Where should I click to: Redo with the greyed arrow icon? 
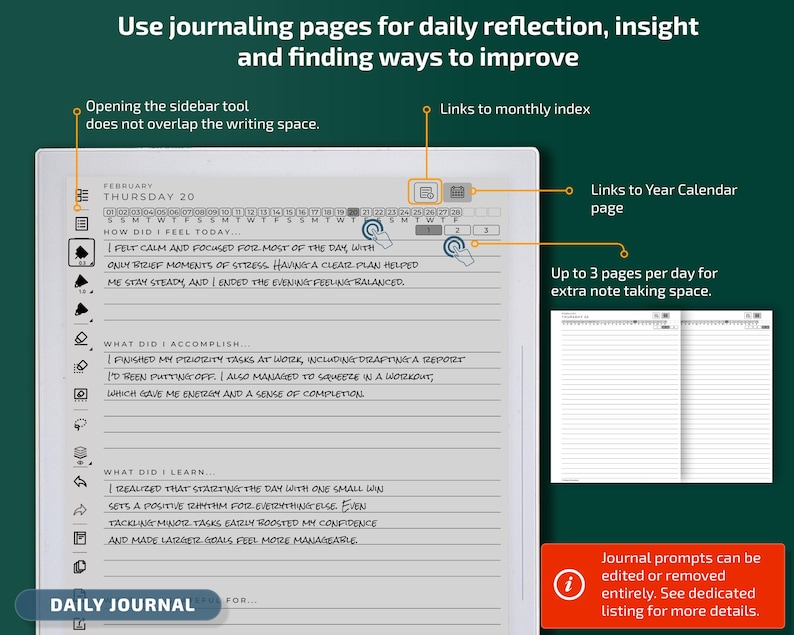tap(80, 509)
